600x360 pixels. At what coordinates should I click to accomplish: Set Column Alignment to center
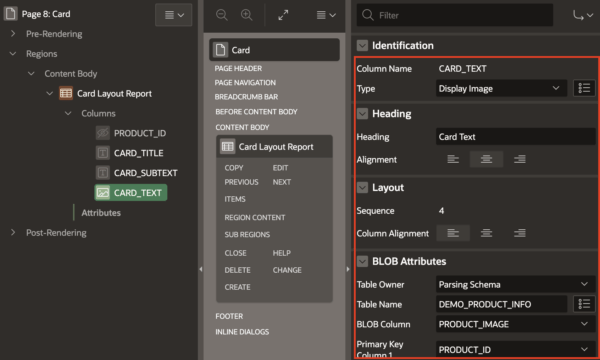486,233
